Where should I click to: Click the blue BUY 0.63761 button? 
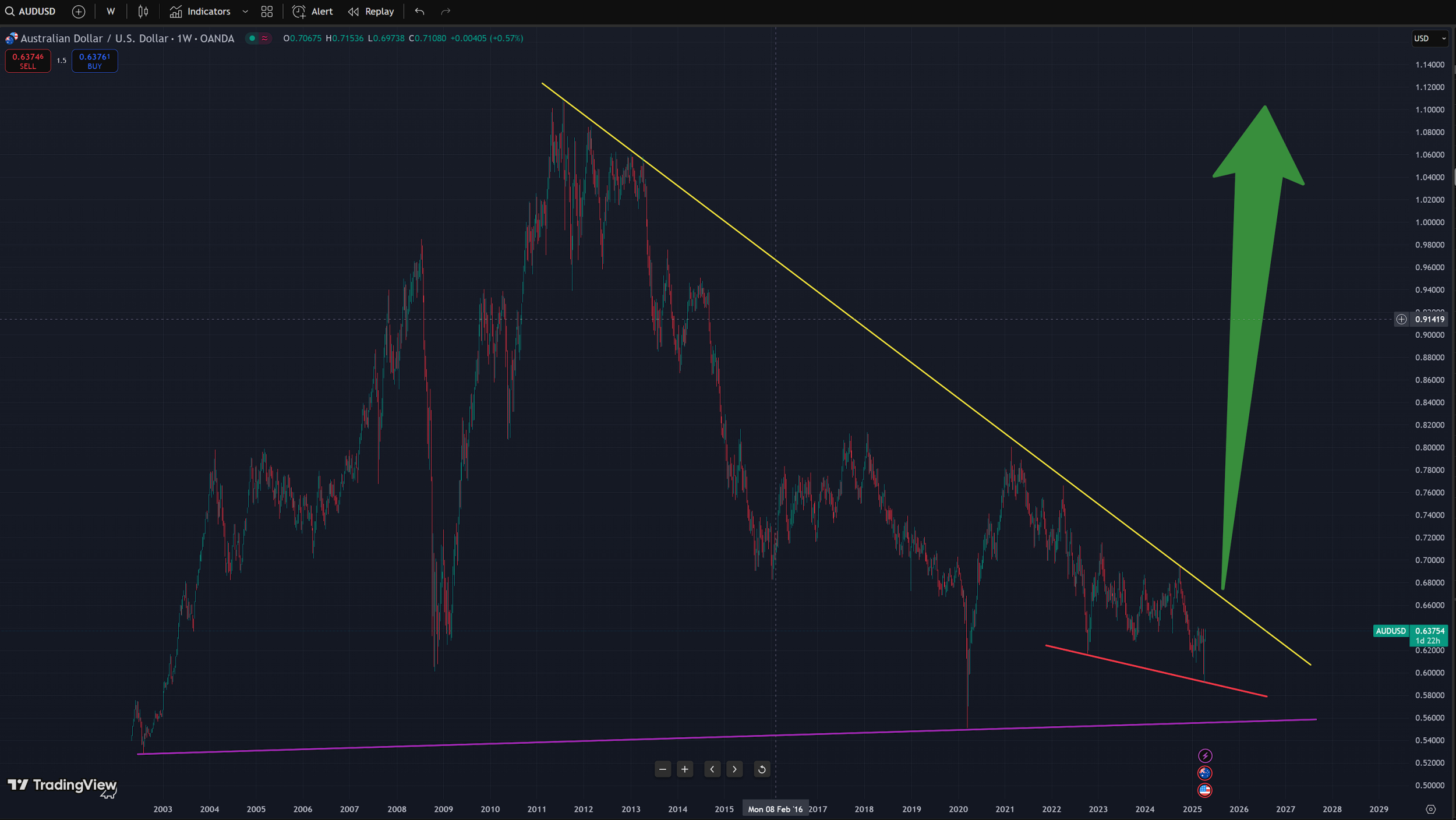tap(94, 61)
